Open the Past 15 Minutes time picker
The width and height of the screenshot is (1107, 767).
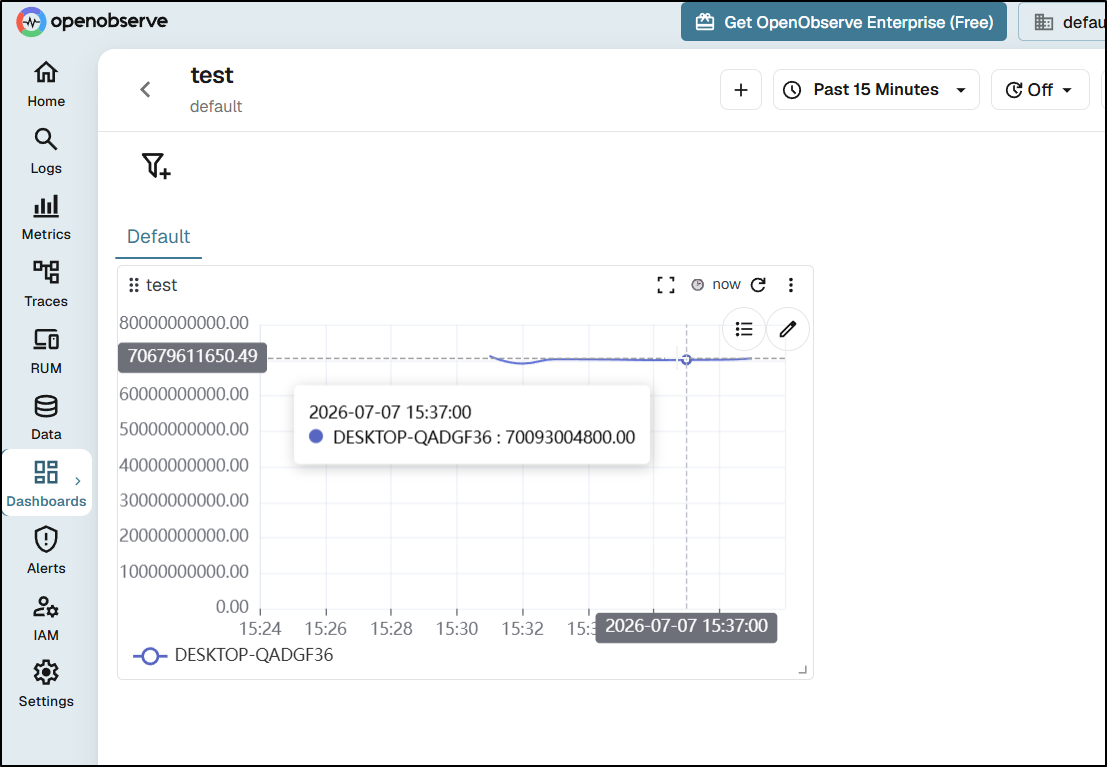[x=876, y=90]
